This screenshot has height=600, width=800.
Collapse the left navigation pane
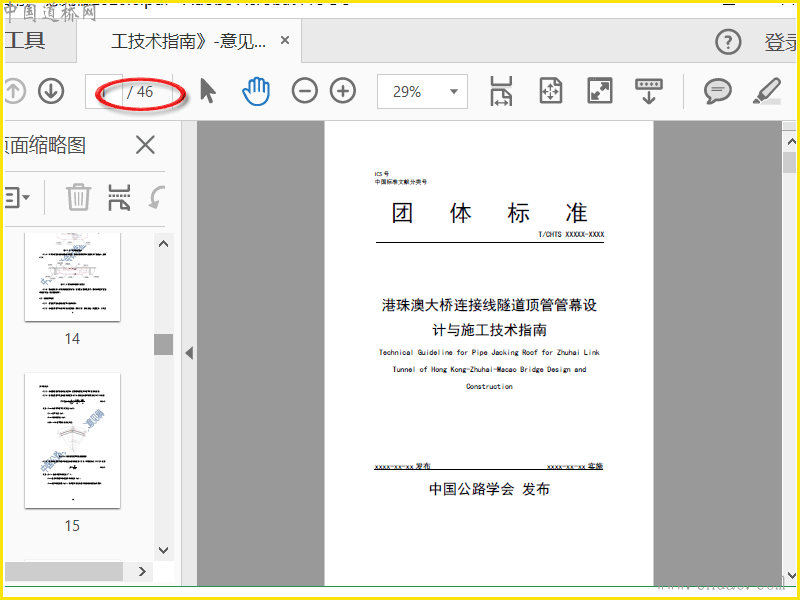point(189,353)
